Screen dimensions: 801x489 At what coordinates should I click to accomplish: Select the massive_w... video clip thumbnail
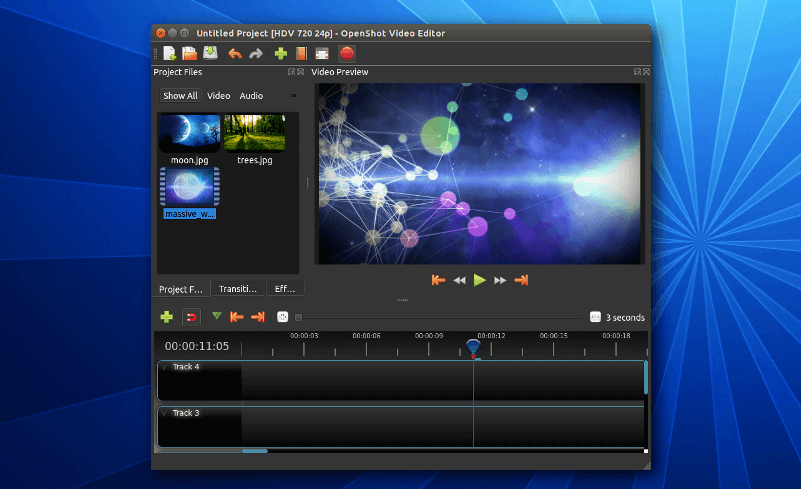190,187
